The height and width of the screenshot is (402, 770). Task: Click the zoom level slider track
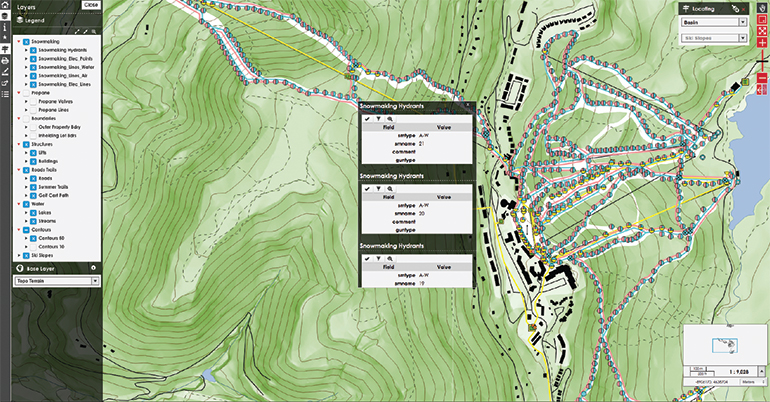click(762, 62)
